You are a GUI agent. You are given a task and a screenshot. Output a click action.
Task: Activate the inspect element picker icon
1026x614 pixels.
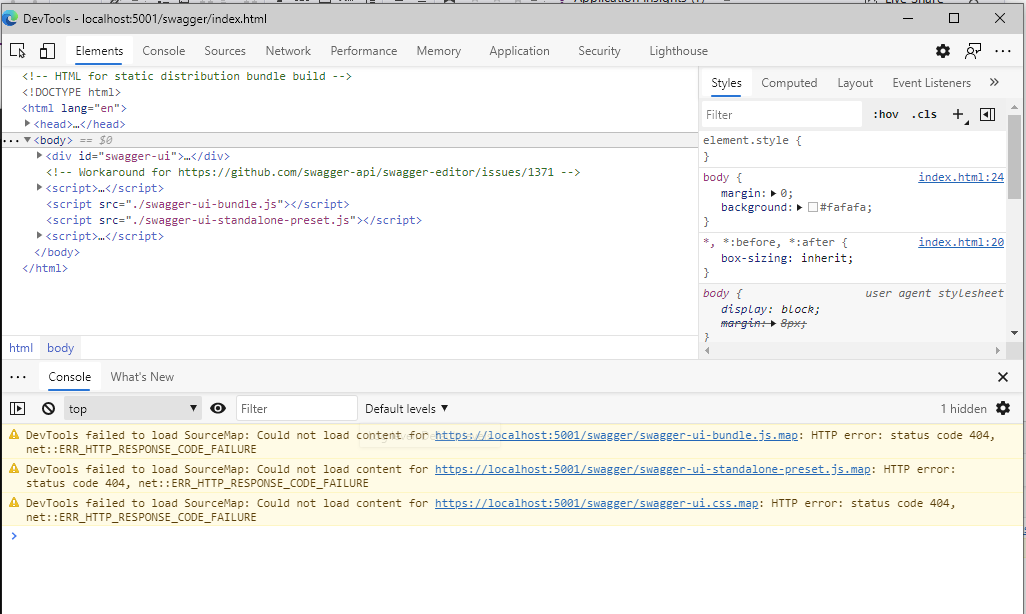[18, 51]
